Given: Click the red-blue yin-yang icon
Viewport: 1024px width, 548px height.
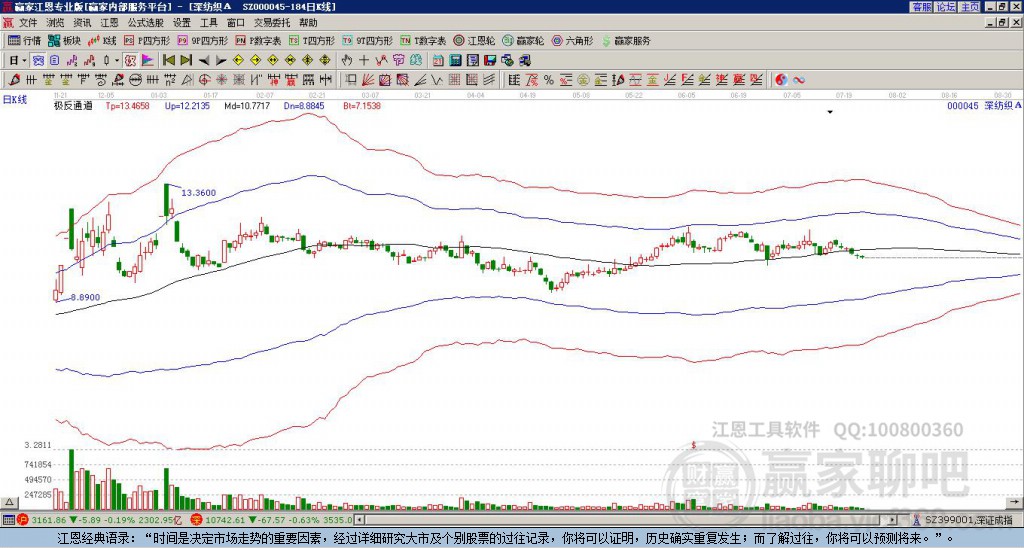Looking at the screenshot, I should (x=781, y=80).
